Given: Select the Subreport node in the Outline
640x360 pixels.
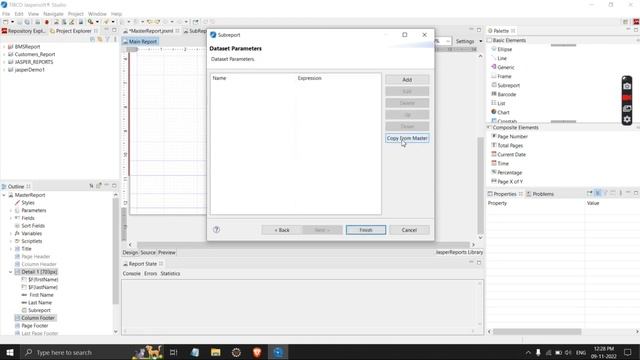Looking at the screenshot, I should [x=39, y=310].
